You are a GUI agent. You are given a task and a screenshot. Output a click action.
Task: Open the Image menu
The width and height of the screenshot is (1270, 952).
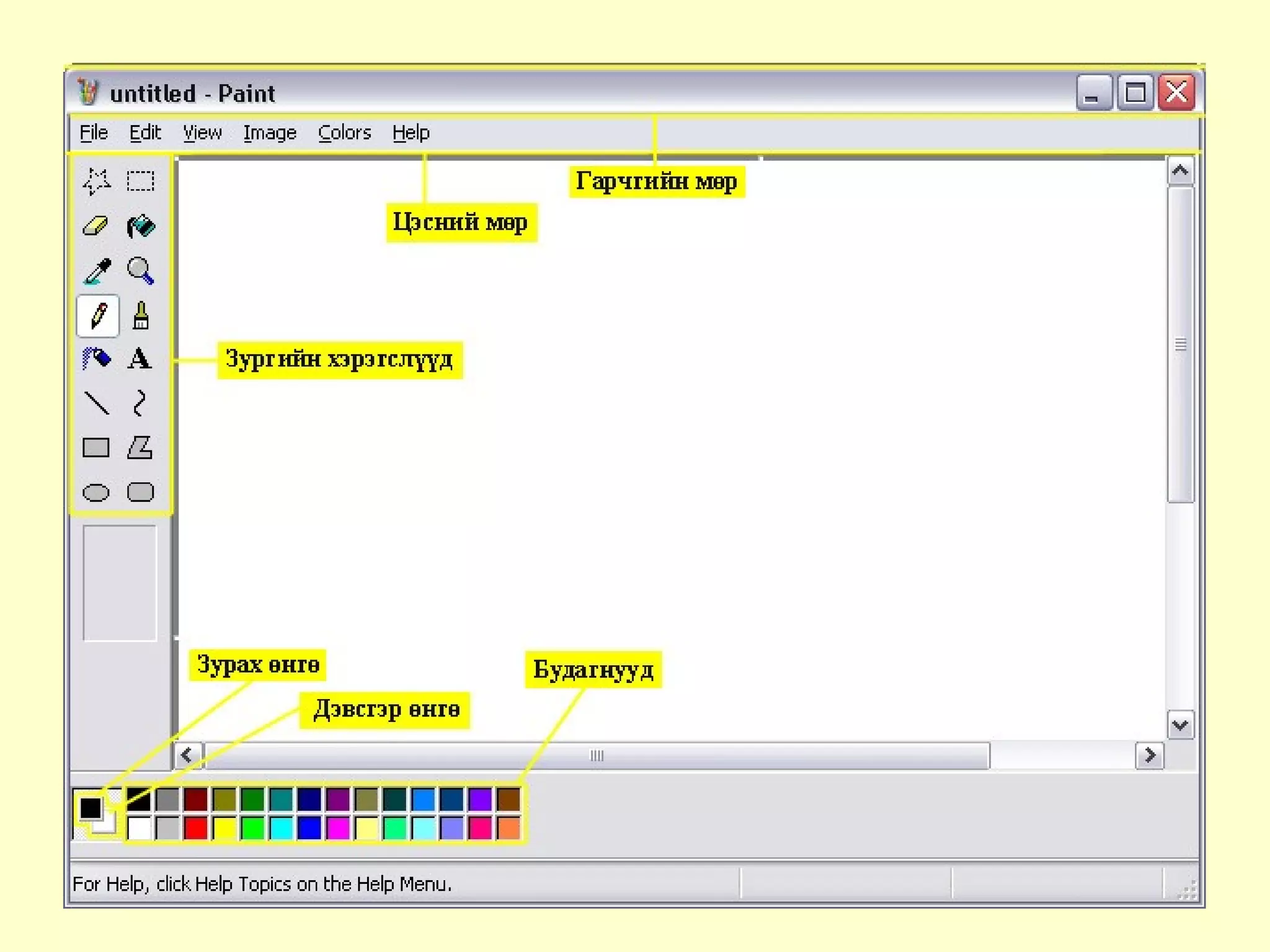tap(270, 133)
